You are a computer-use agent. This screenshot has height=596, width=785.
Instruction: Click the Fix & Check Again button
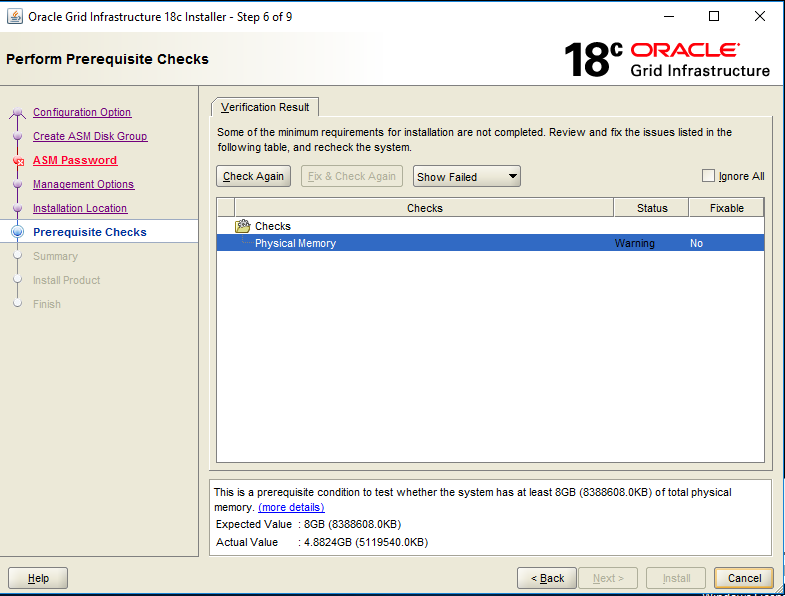pos(351,176)
